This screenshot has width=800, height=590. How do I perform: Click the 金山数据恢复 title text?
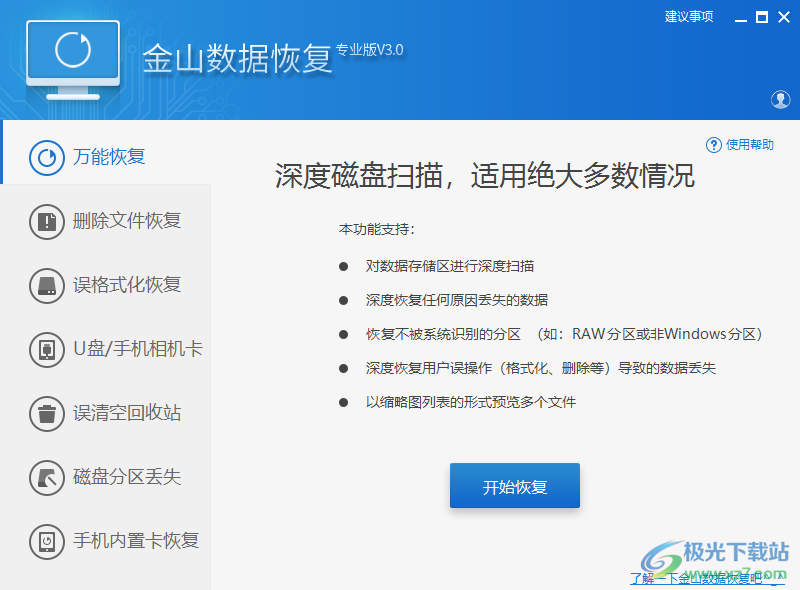coord(237,59)
